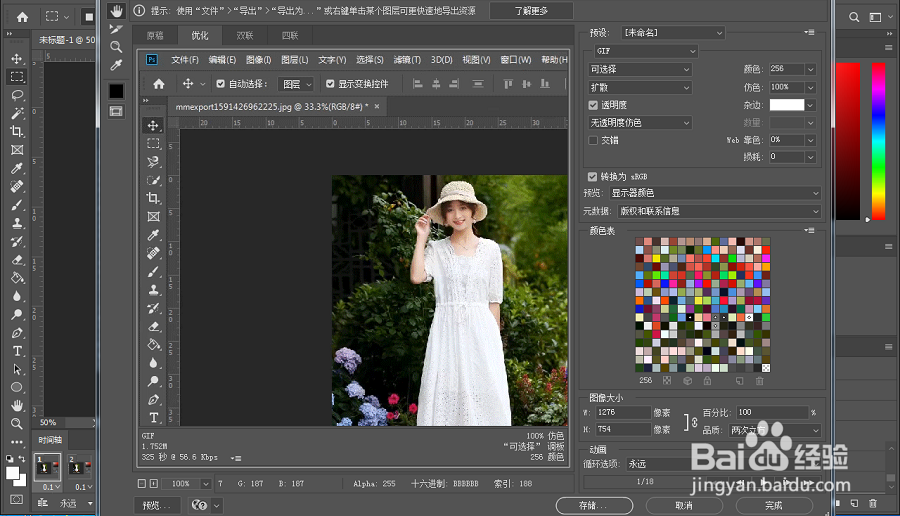This screenshot has height=516, width=900.
Task: Select the Eraser tool in the main left toolbar
Action: point(17,260)
